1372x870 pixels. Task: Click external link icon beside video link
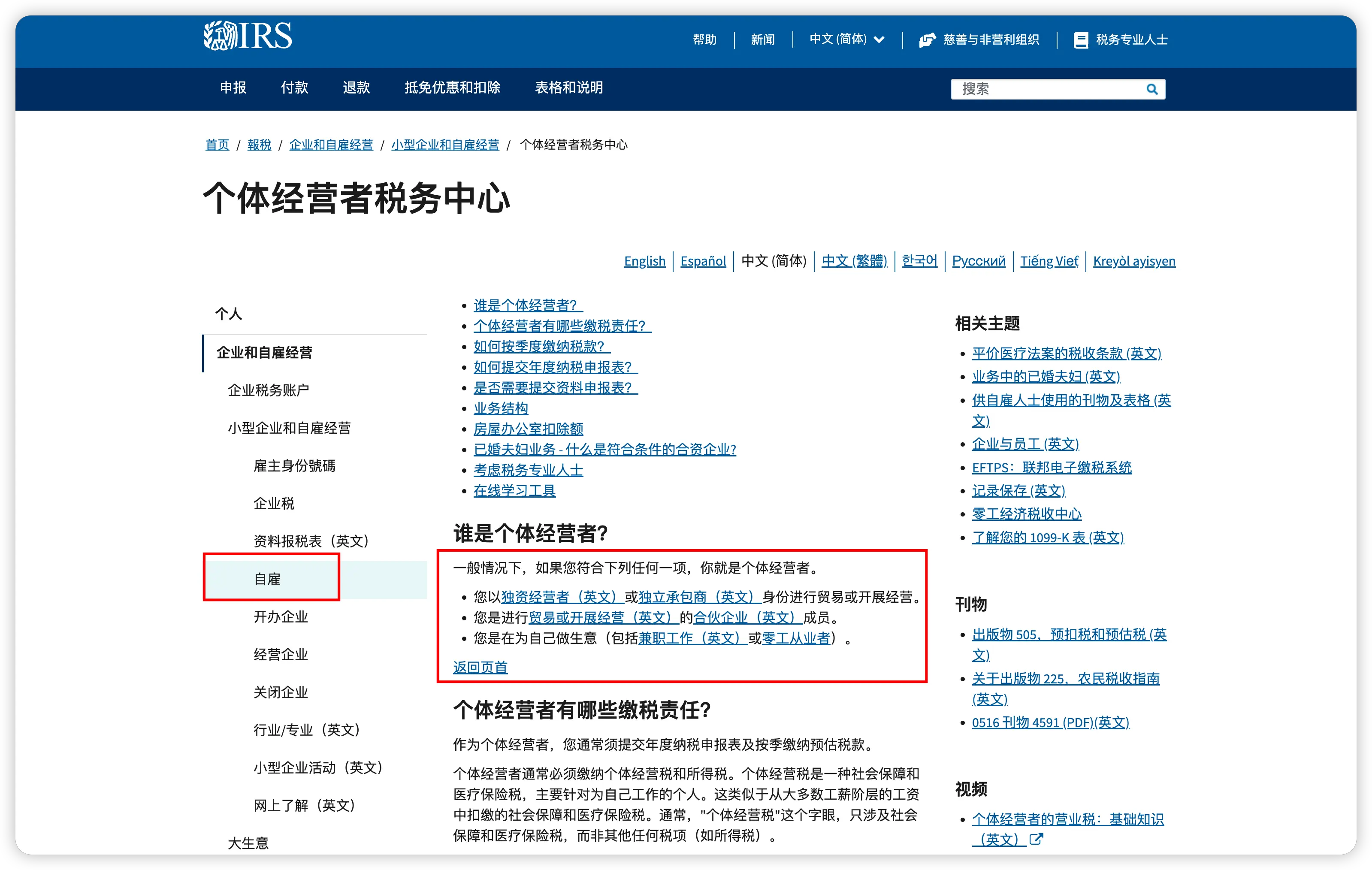[1037, 839]
